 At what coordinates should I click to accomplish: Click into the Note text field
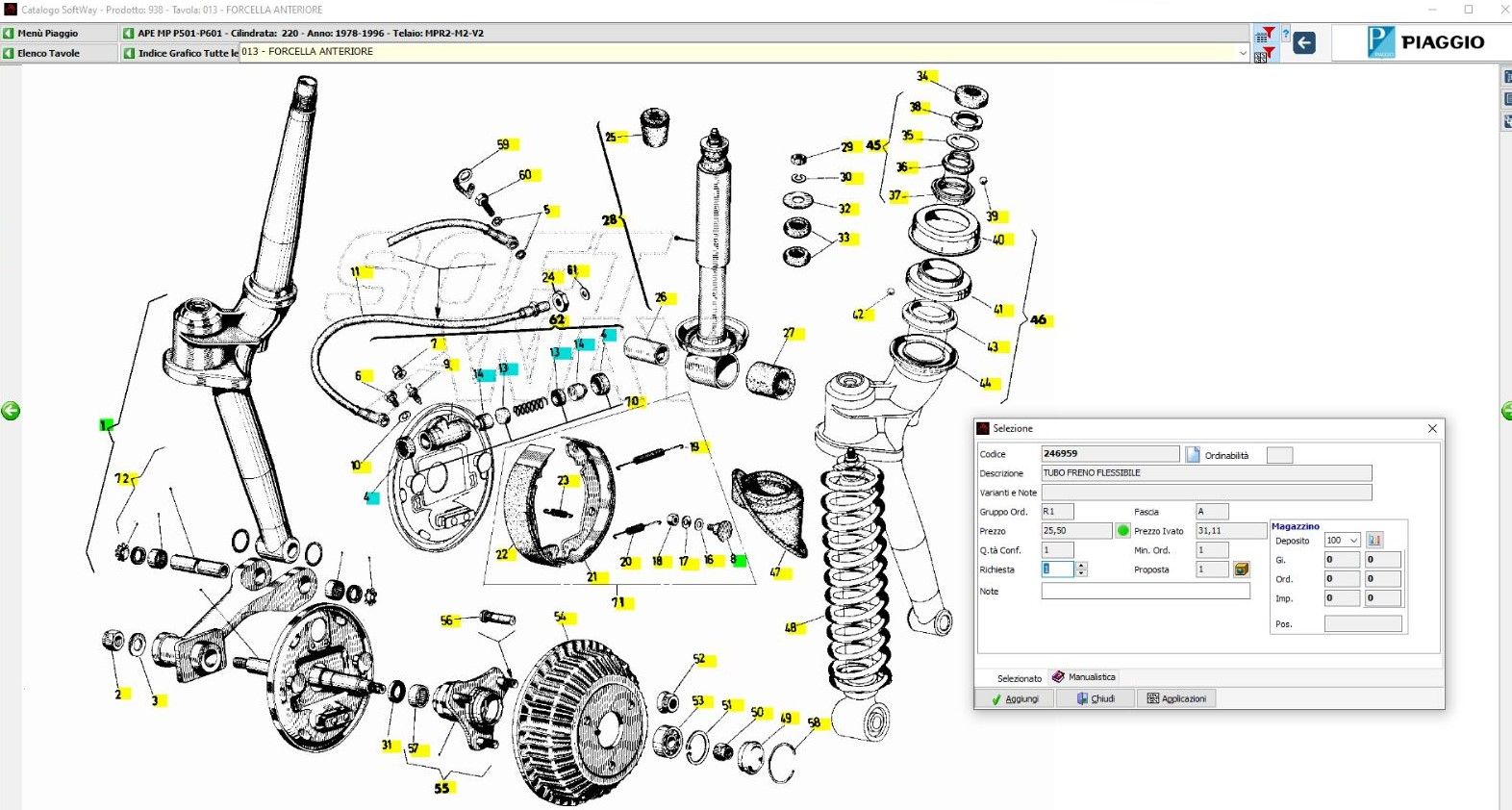(x=1145, y=592)
